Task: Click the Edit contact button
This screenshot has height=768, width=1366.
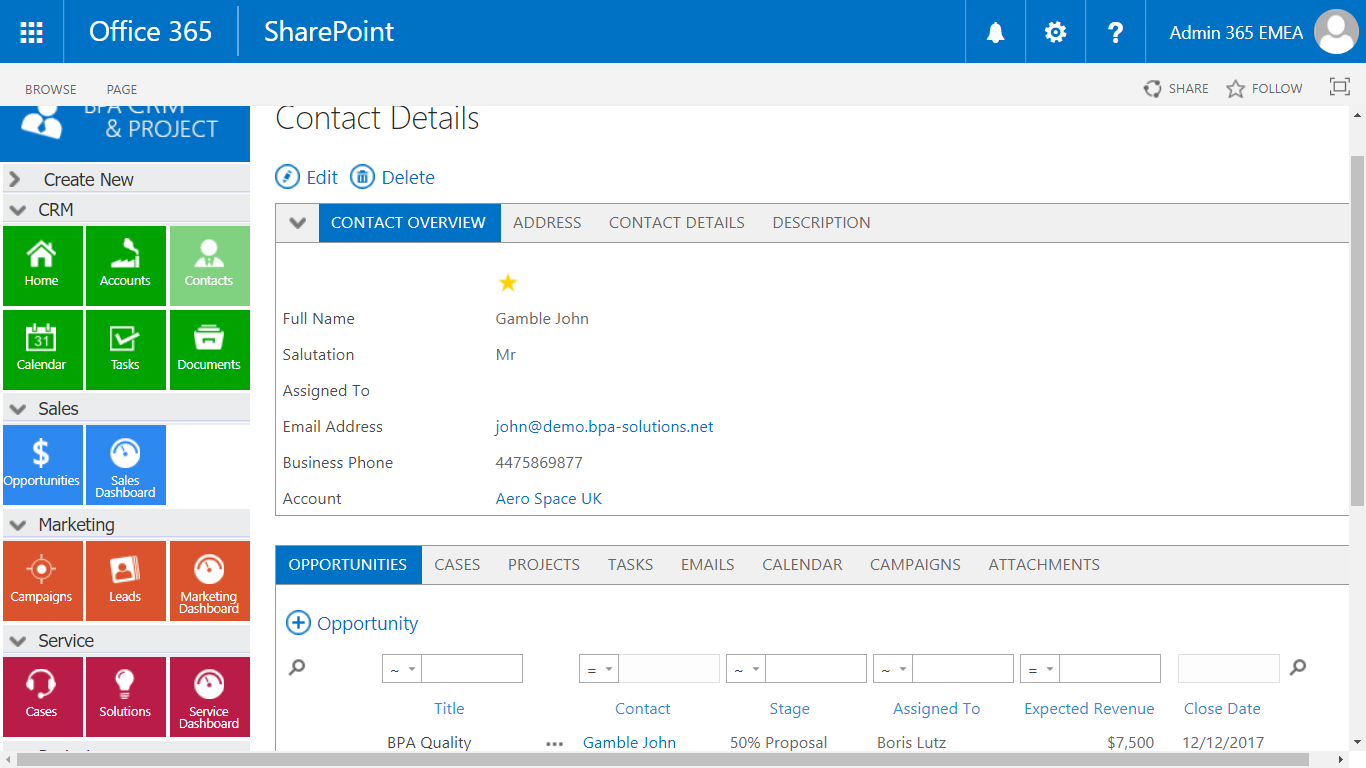Action: coord(307,177)
